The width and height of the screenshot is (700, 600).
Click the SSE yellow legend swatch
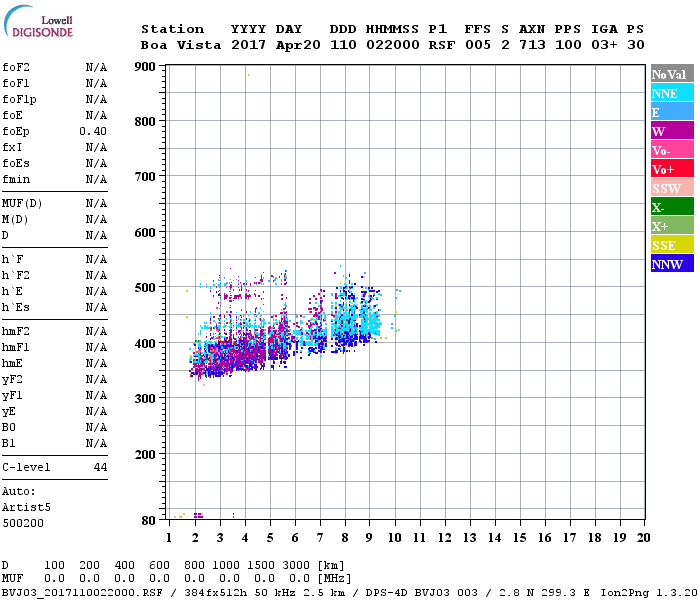(672, 245)
